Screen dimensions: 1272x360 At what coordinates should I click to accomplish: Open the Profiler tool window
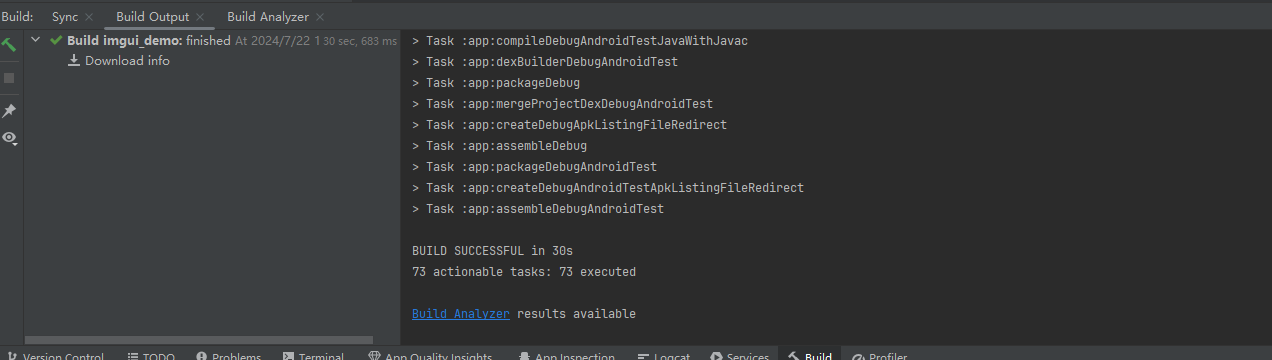coord(879,354)
